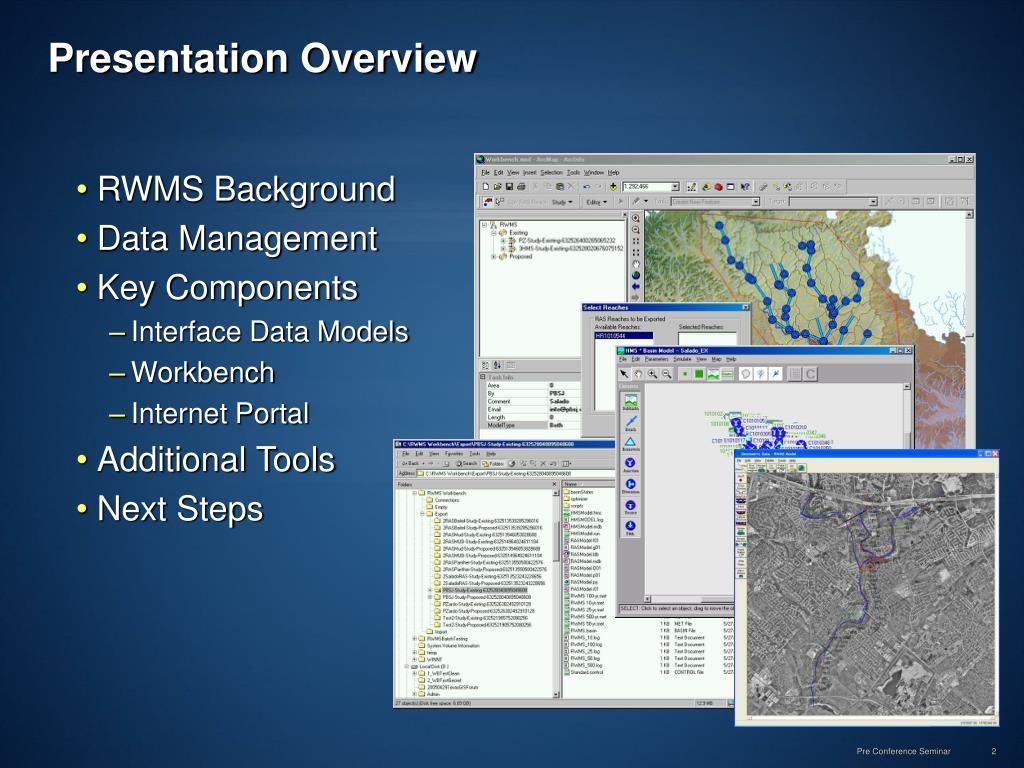
Task: Click the HMS basin map vertical scrollbar
Action: (x=907, y=416)
